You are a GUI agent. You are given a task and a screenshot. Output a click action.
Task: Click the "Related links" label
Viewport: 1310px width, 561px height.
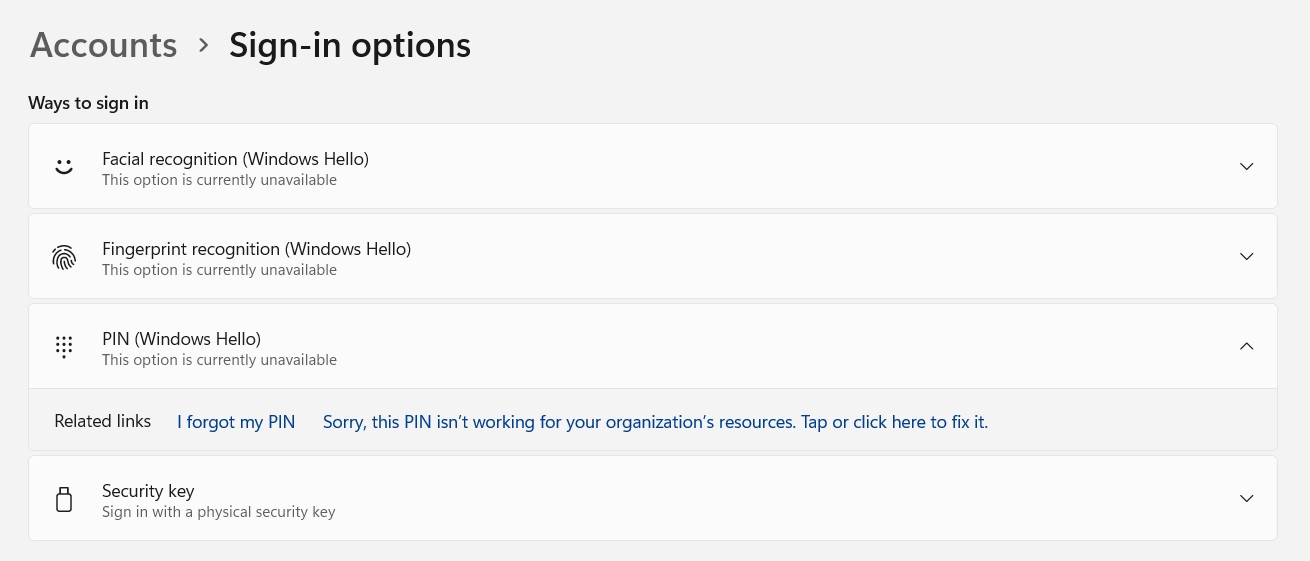[103, 421]
